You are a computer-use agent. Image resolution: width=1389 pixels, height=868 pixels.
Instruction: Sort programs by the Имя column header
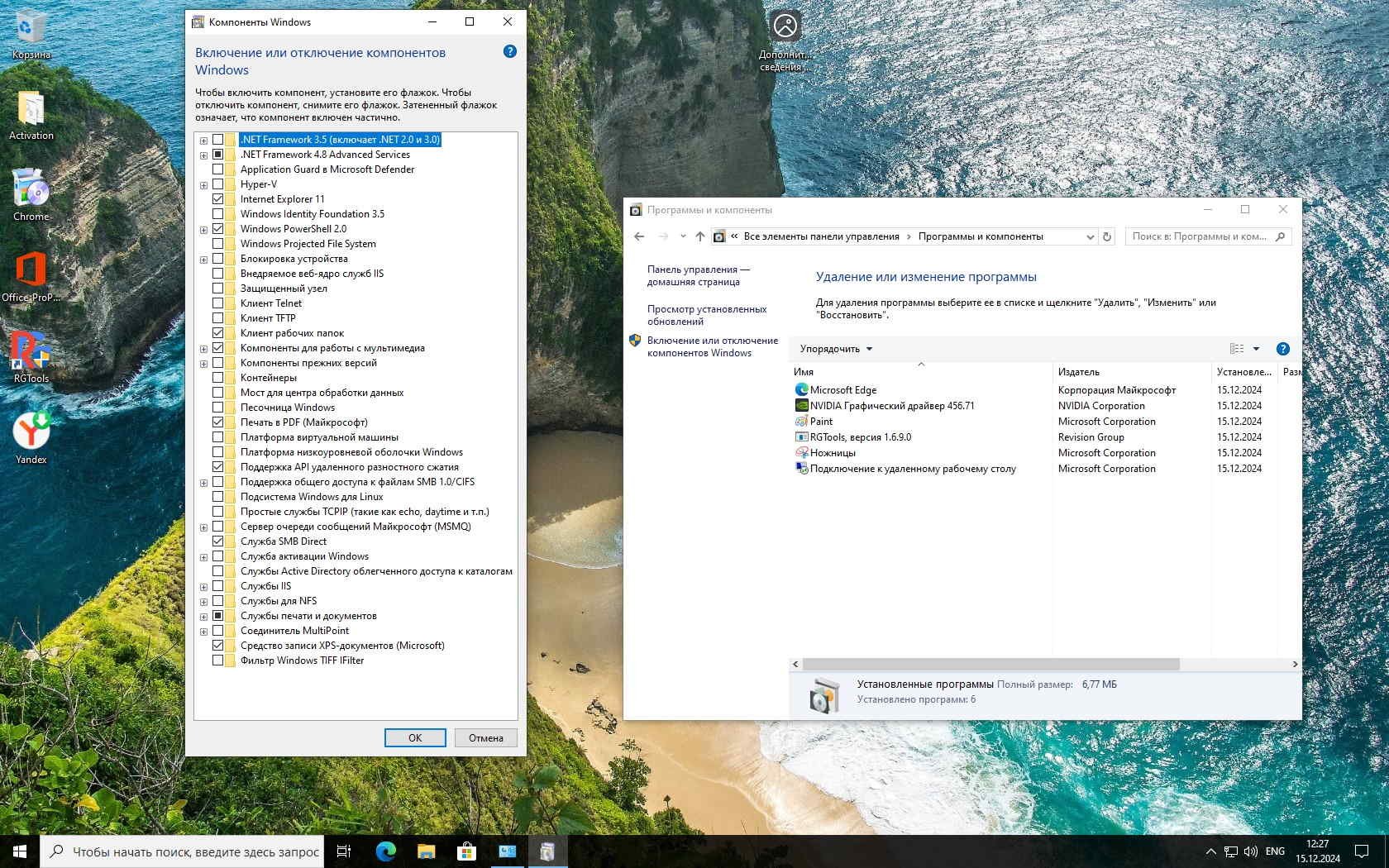pos(804,372)
